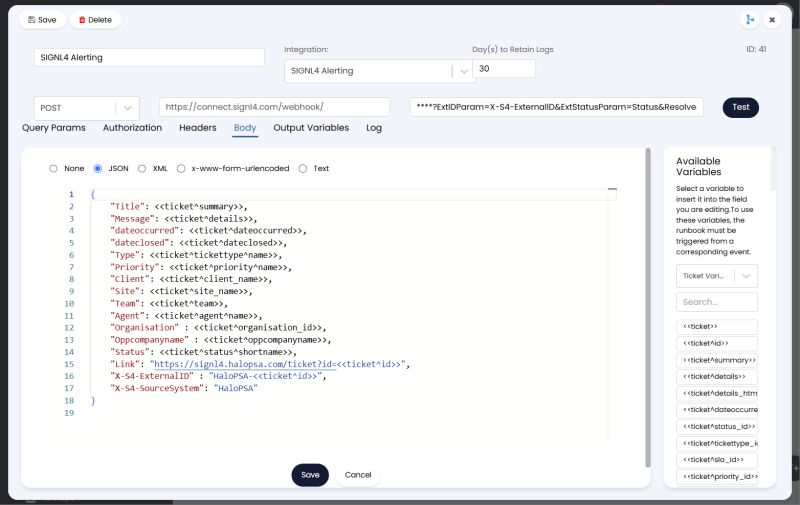The height and width of the screenshot is (505, 800).
Task: Click the variables Search field
Action: pyautogui.click(x=716, y=302)
